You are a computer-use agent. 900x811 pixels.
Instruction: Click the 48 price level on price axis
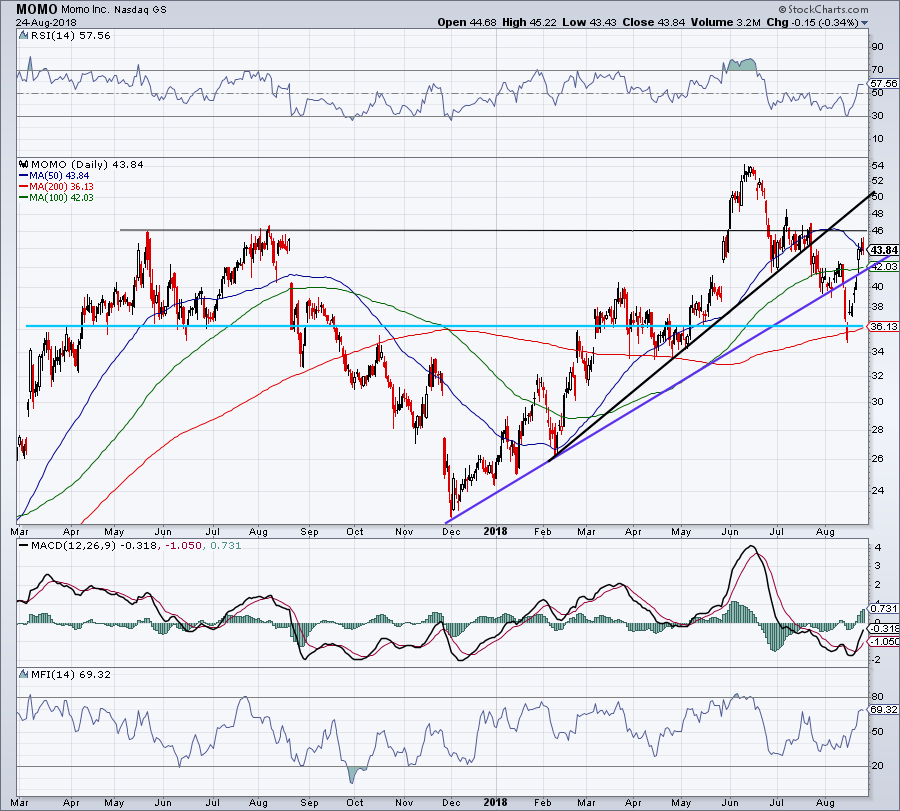point(878,214)
